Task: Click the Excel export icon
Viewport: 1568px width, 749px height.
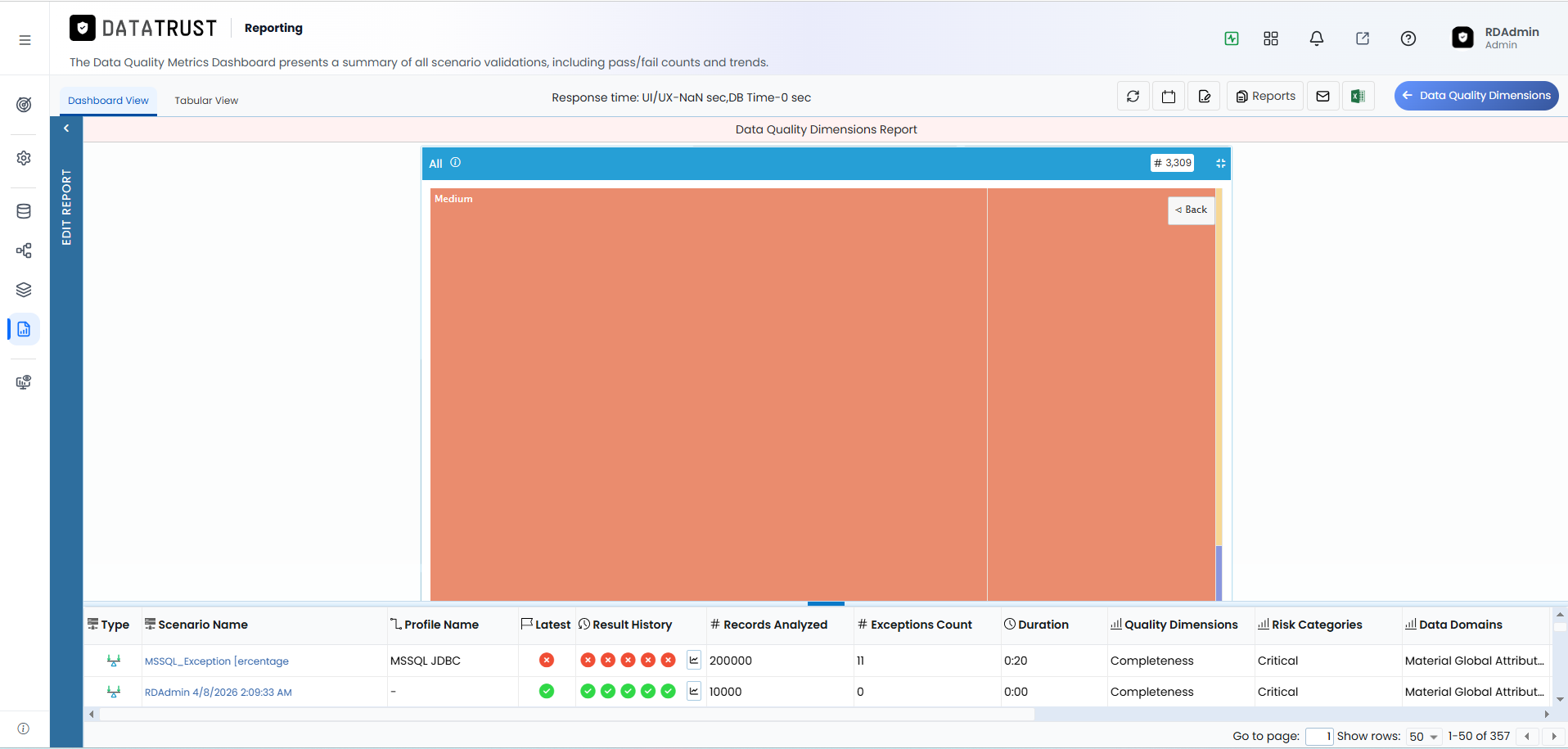Action: [x=1358, y=97]
